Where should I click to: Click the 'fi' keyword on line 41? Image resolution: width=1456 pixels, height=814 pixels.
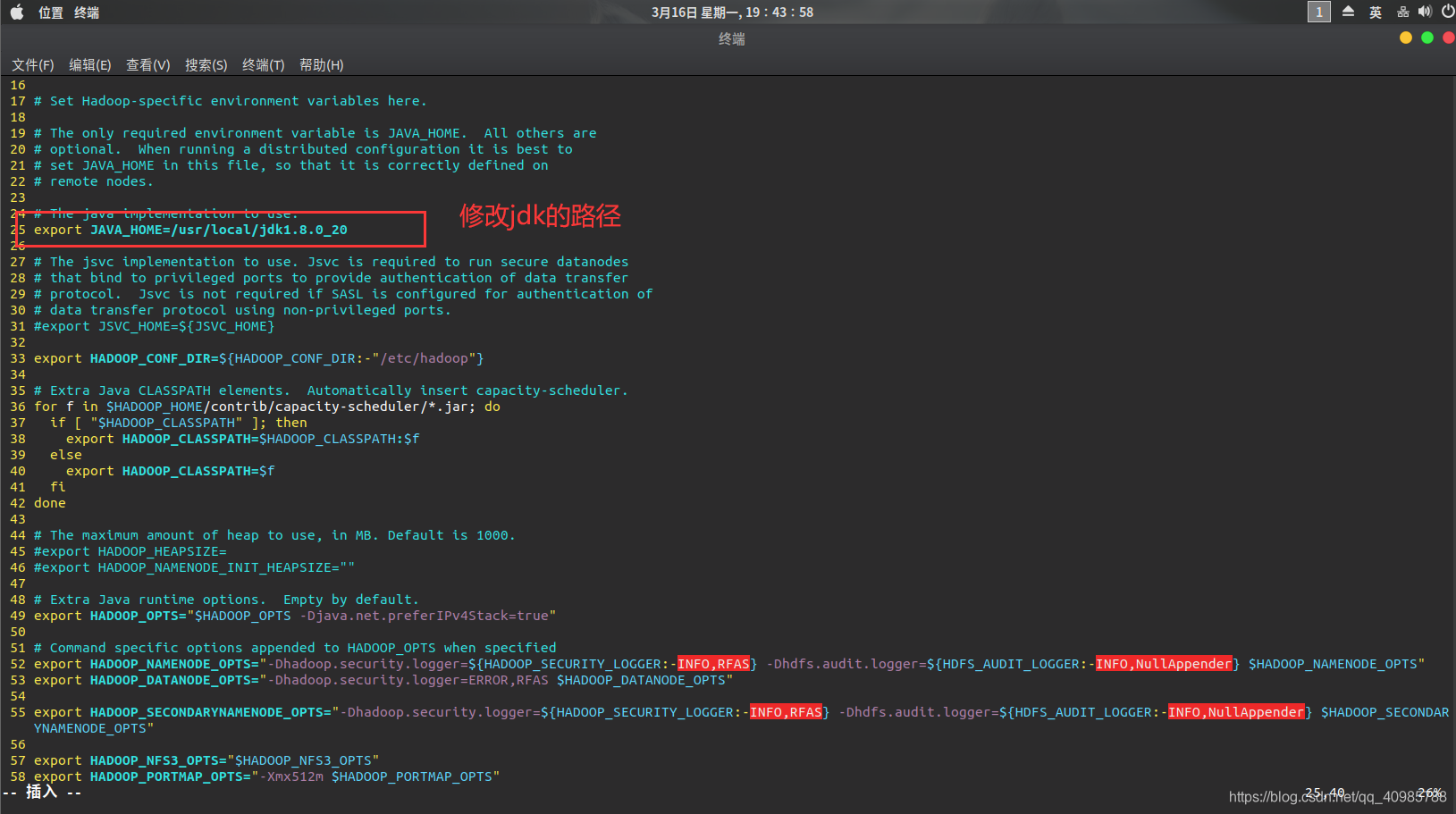coord(58,487)
